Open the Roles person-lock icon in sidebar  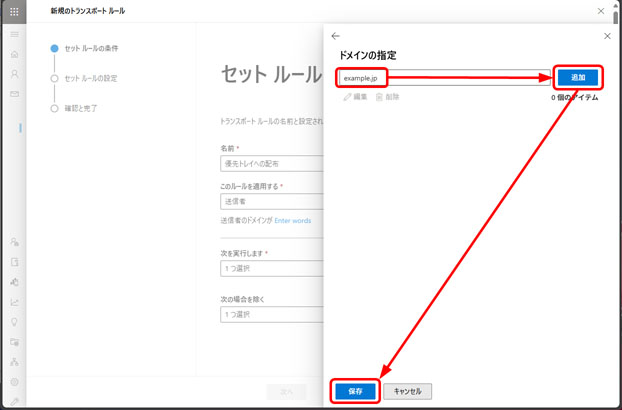click(x=15, y=242)
